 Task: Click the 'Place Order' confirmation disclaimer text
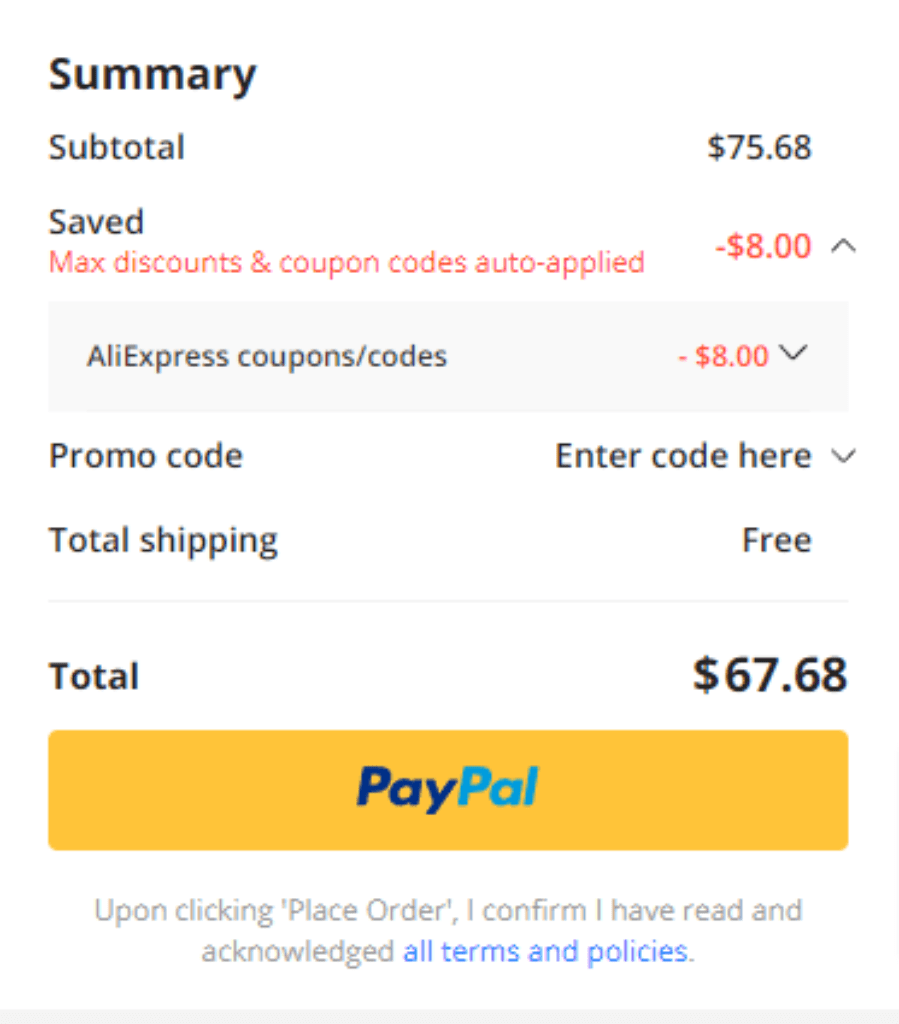(x=448, y=931)
